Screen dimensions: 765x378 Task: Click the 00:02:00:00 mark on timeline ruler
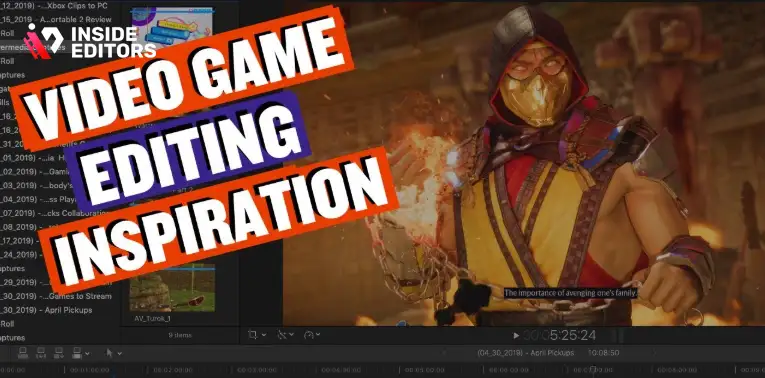pos(174,370)
